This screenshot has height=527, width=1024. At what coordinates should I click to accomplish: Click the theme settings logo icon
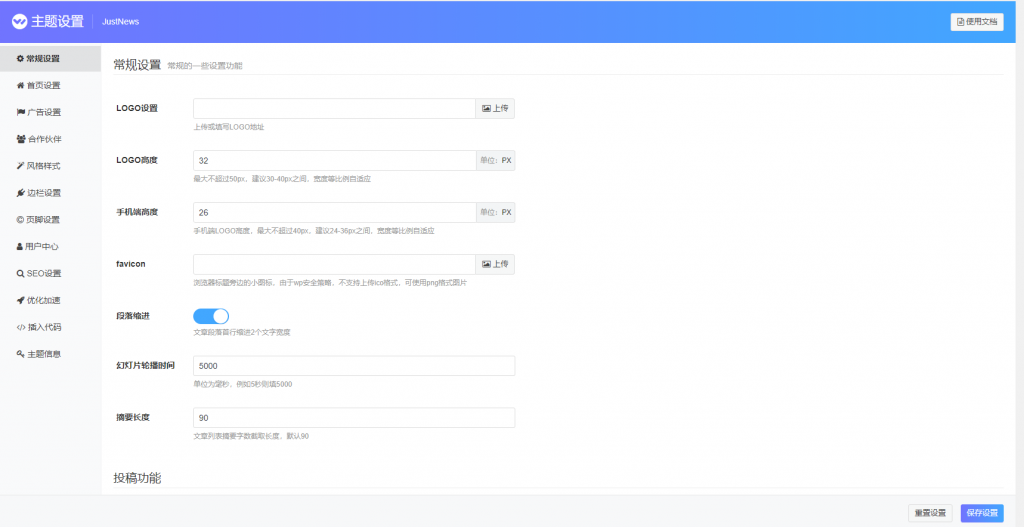tap(20, 22)
